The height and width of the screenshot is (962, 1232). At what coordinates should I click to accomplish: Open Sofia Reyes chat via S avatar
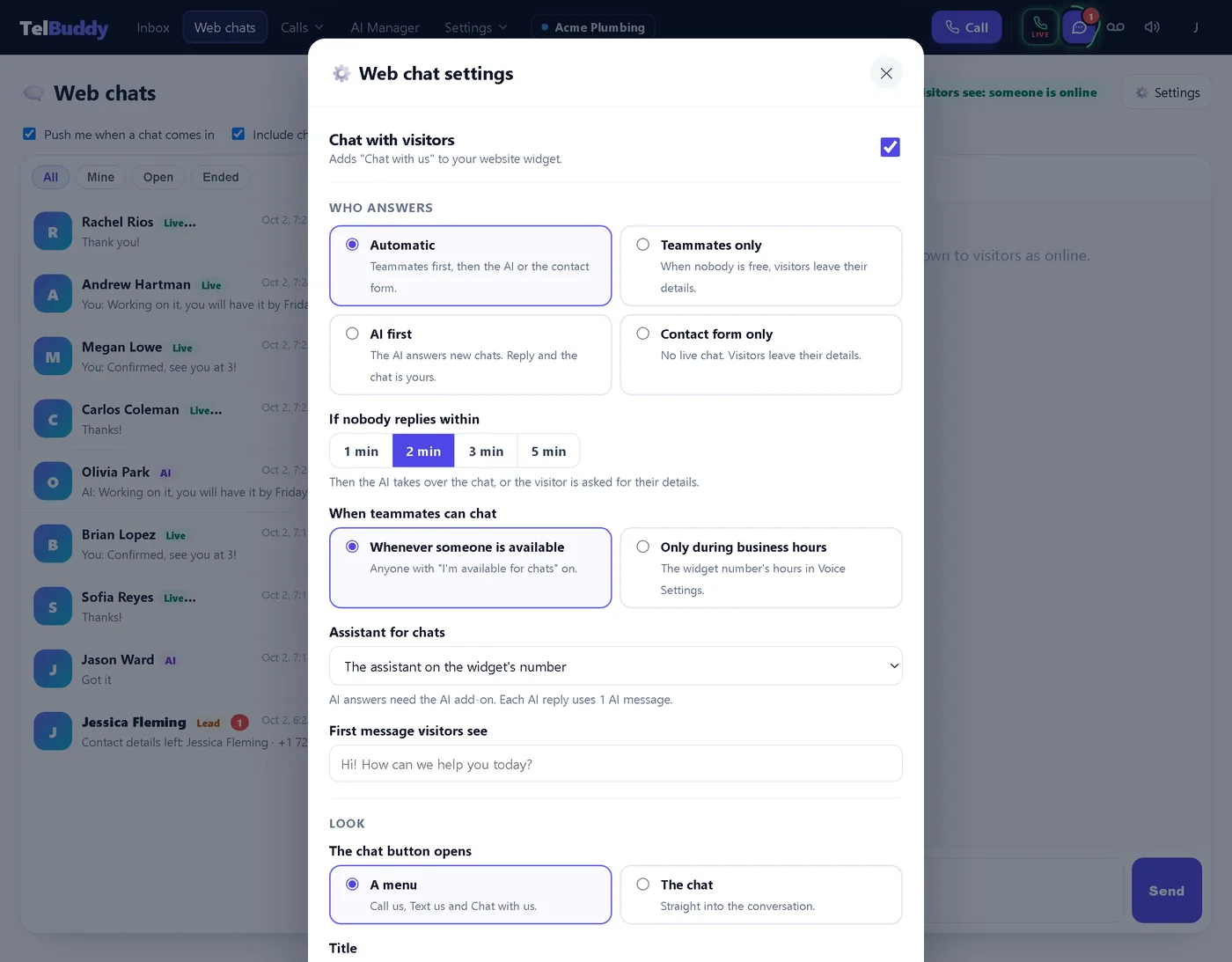point(53,607)
